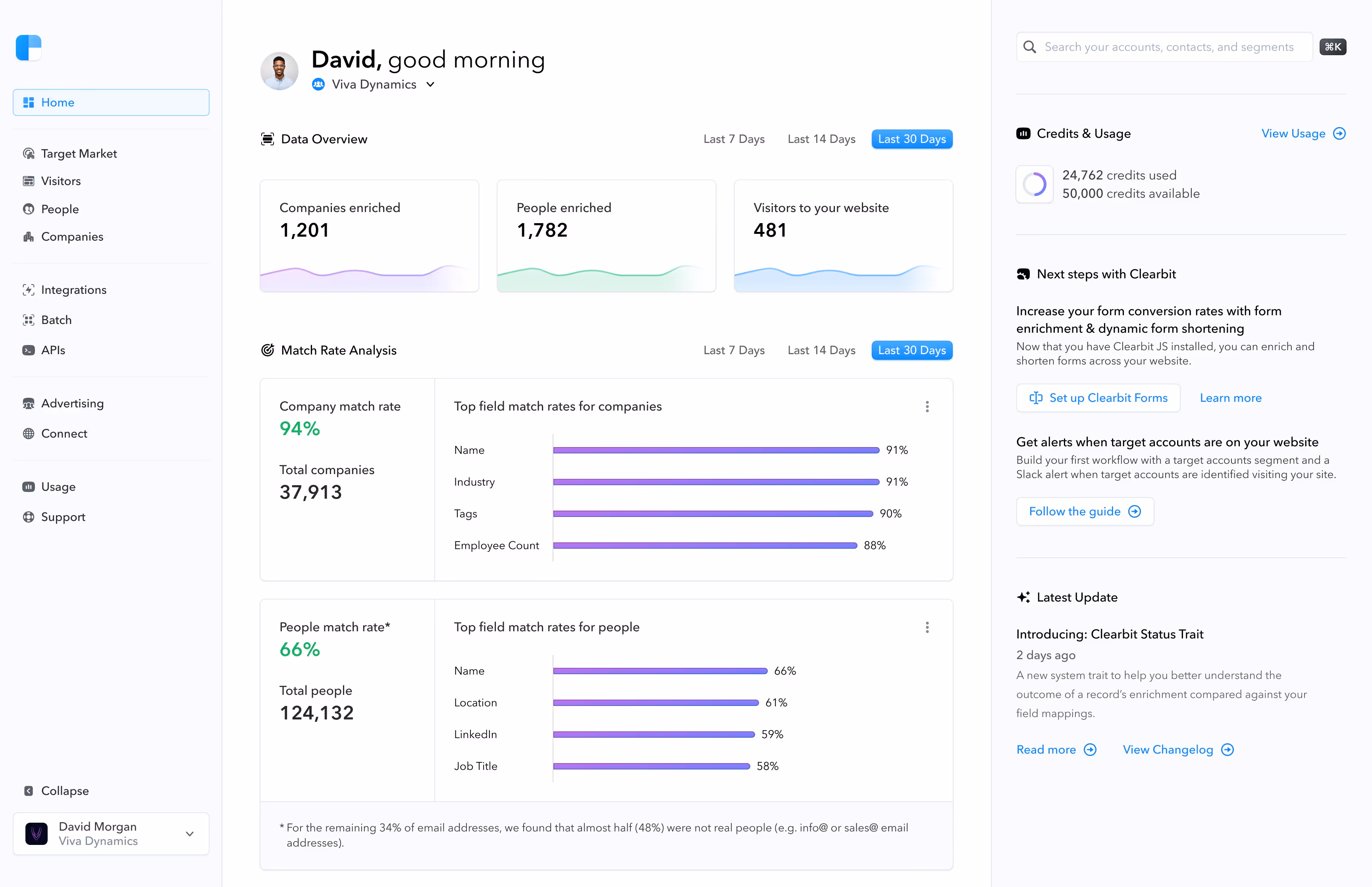Collapse the sidebar using the Collapse icon
Viewport: 1372px width, 887px height.
click(x=29, y=791)
